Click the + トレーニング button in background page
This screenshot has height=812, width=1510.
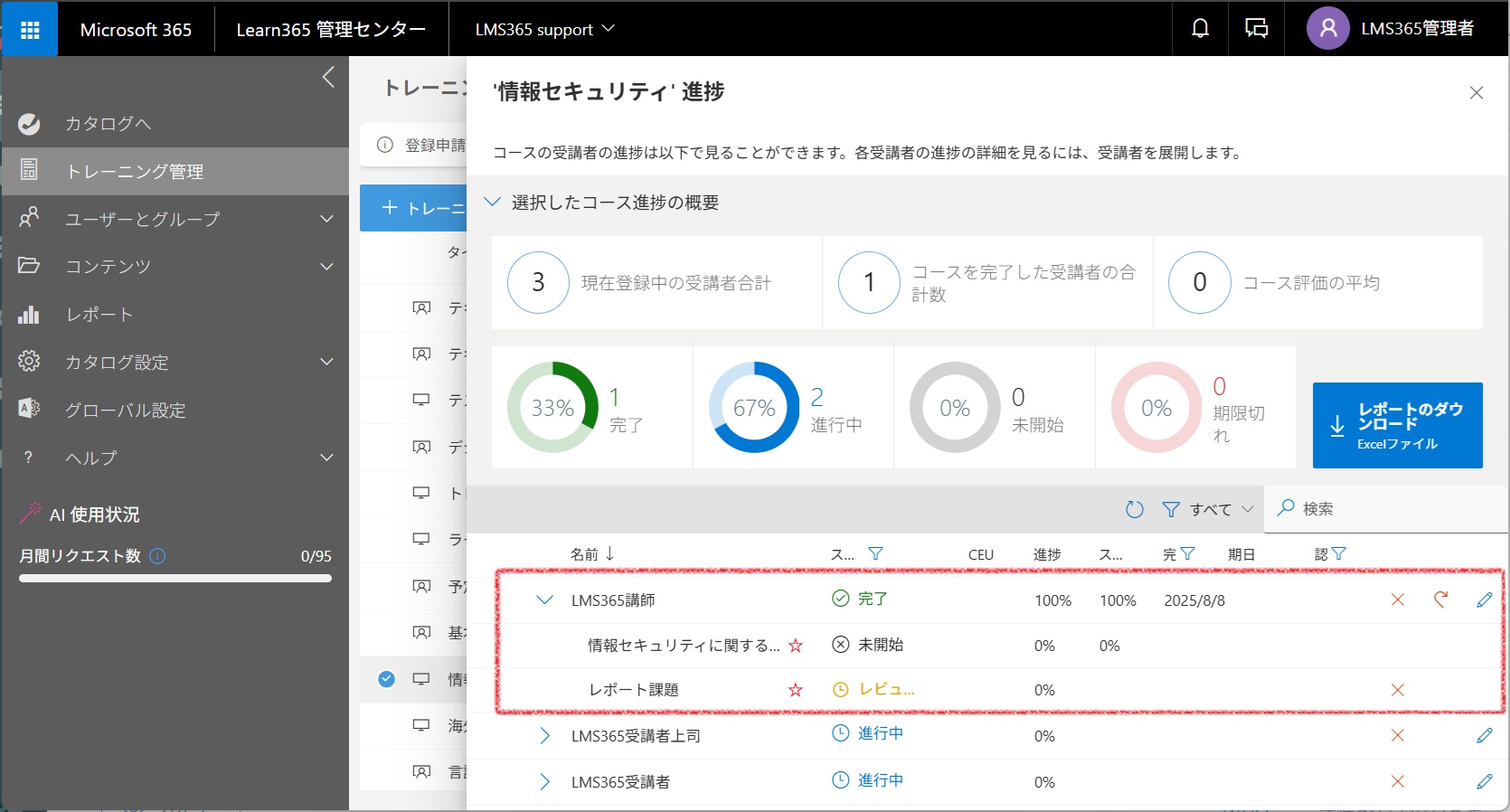(413, 208)
